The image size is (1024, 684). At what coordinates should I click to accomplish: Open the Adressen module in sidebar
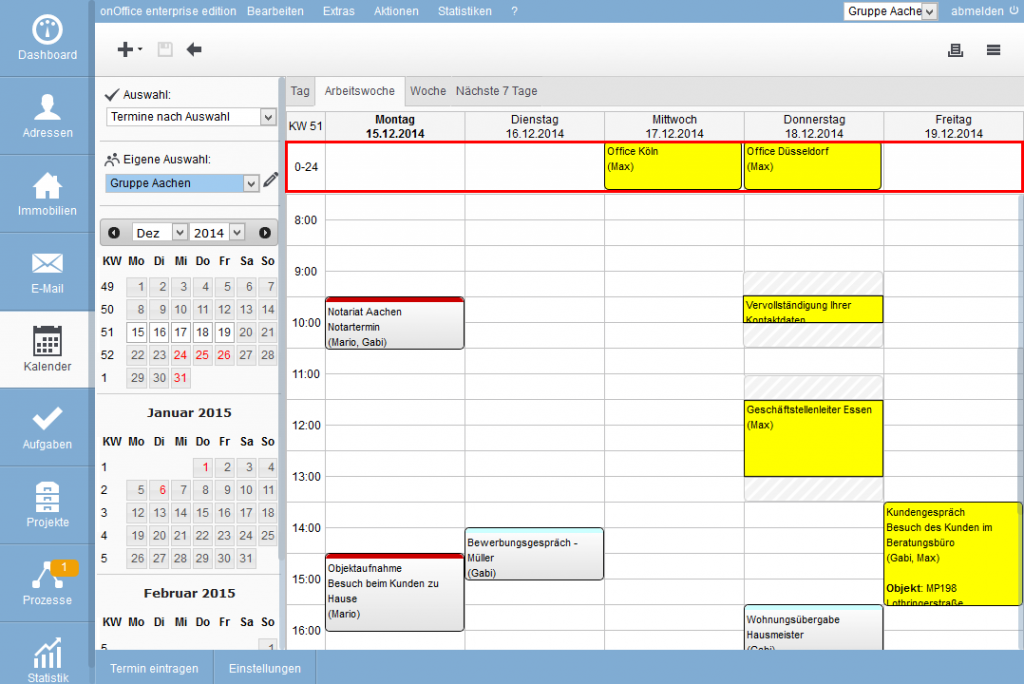47,116
